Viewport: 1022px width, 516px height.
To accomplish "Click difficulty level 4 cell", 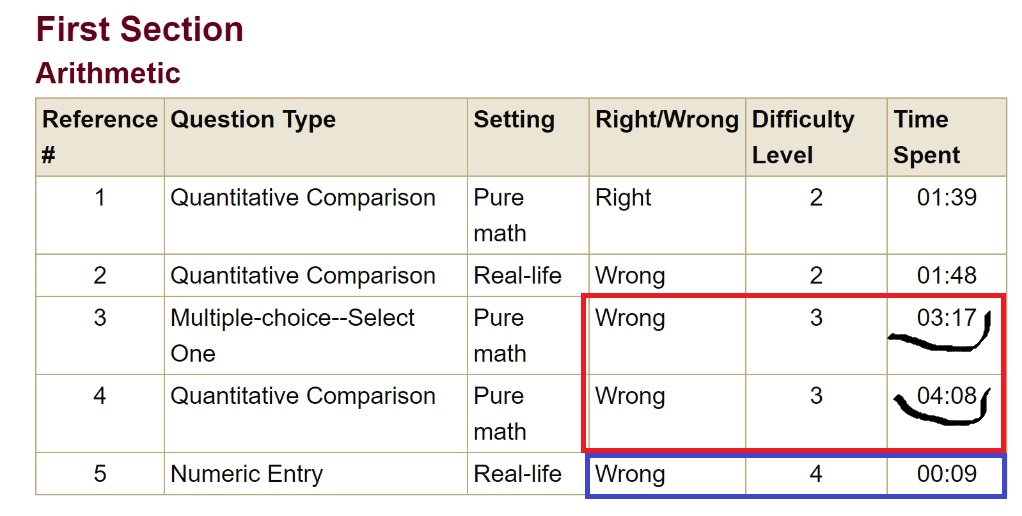I will tap(816, 474).
